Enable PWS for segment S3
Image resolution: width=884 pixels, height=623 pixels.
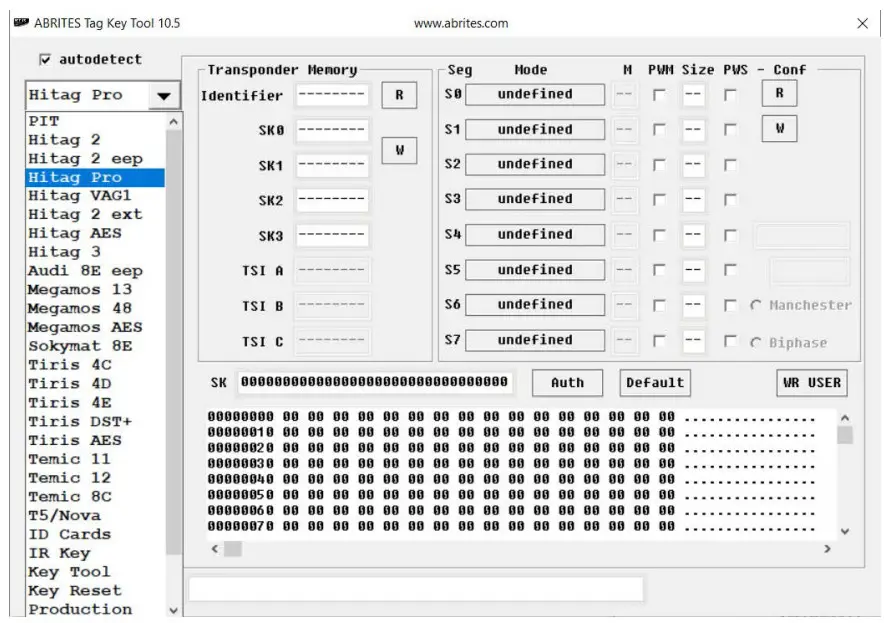[729, 199]
